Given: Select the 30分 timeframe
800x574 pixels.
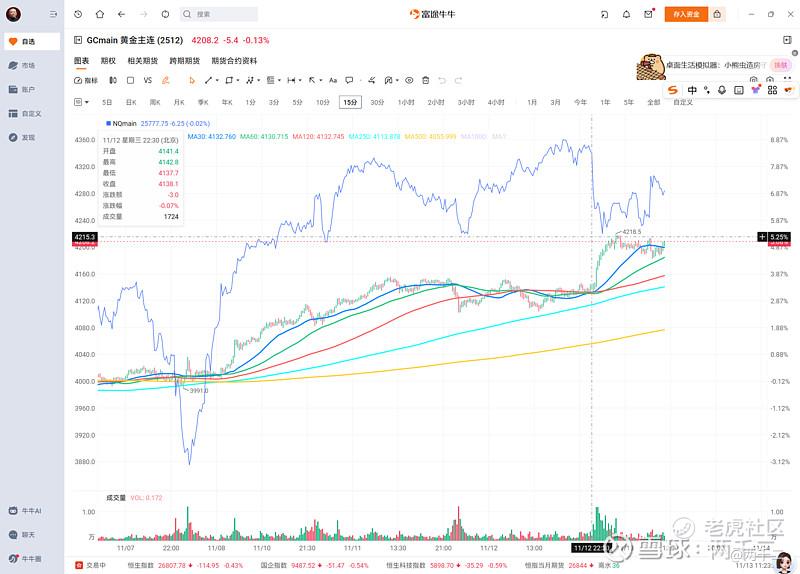Looking at the screenshot, I should click(377, 102).
